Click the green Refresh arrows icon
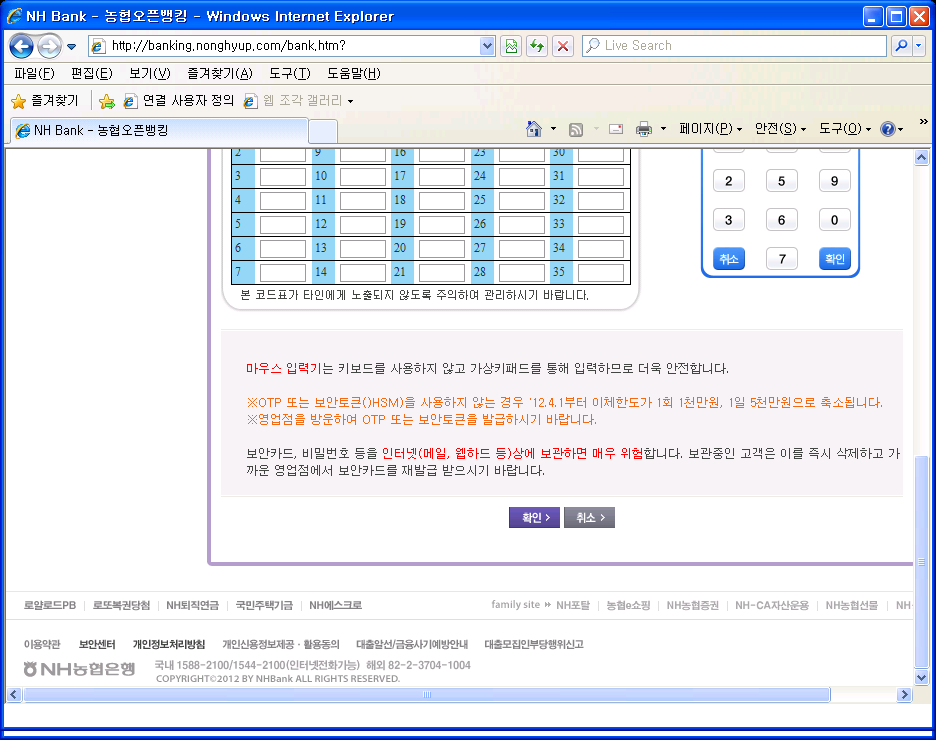The width and height of the screenshot is (936, 740). (x=537, y=46)
